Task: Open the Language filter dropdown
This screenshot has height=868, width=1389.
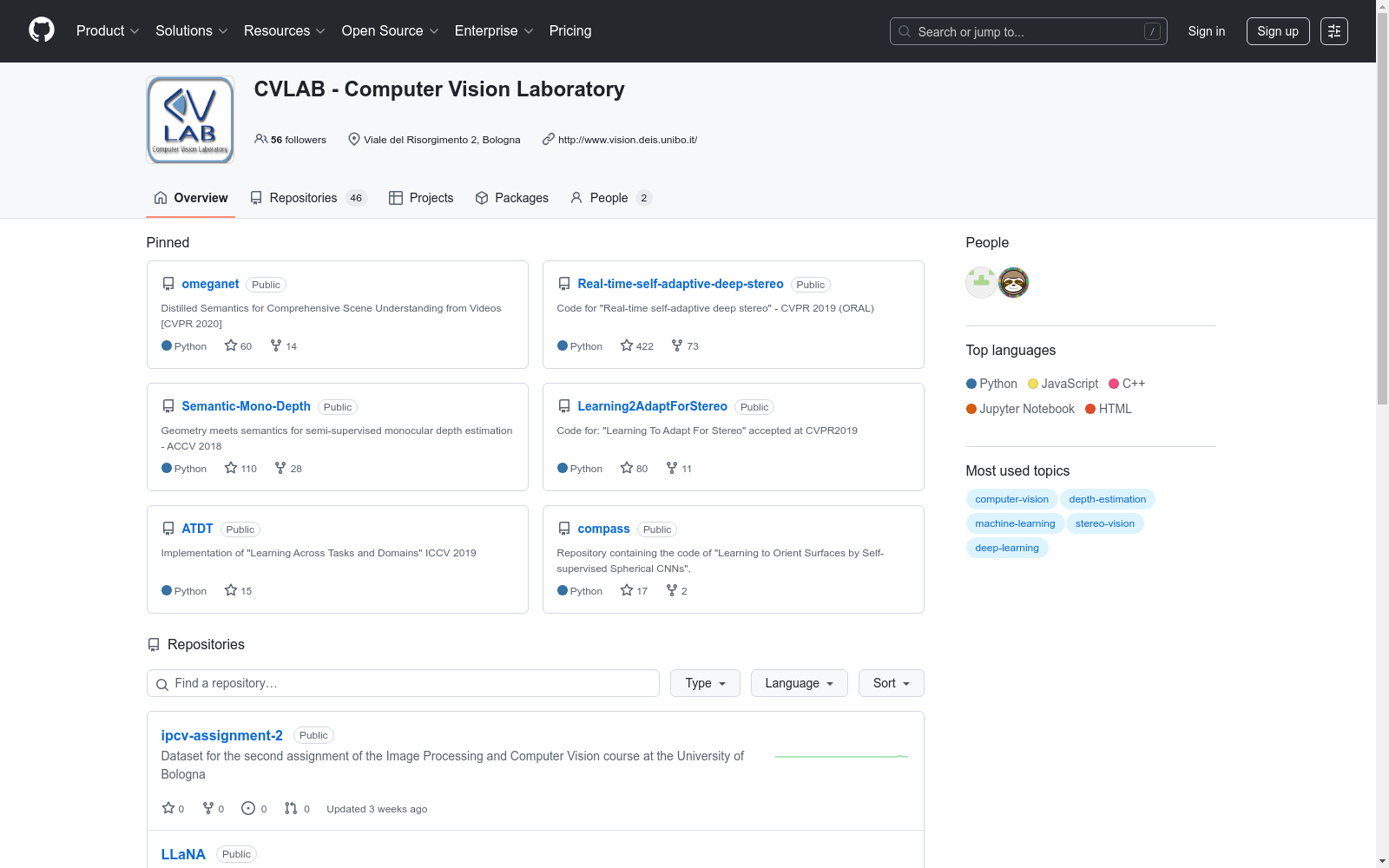Action: (800, 683)
